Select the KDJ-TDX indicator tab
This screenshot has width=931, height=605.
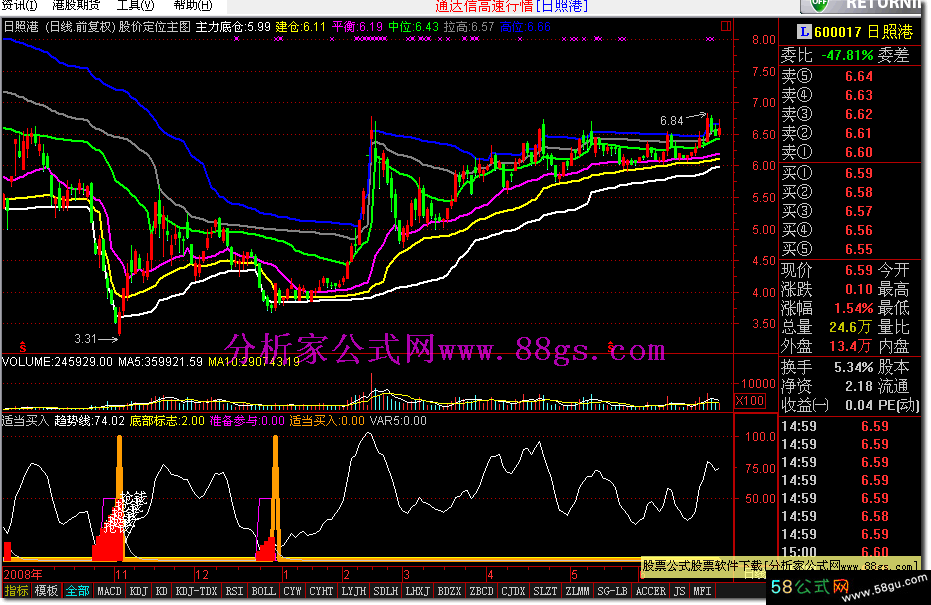click(197, 591)
